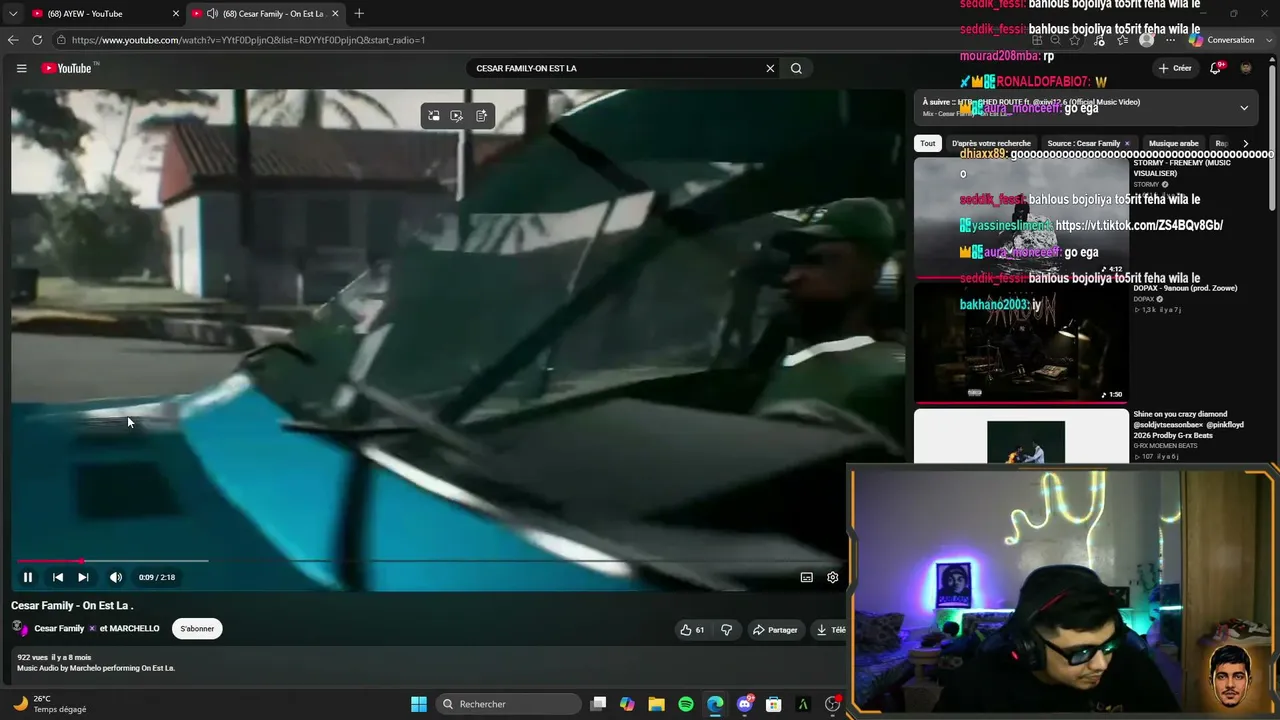Close the AYEW - YouTube tab

coord(176,14)
